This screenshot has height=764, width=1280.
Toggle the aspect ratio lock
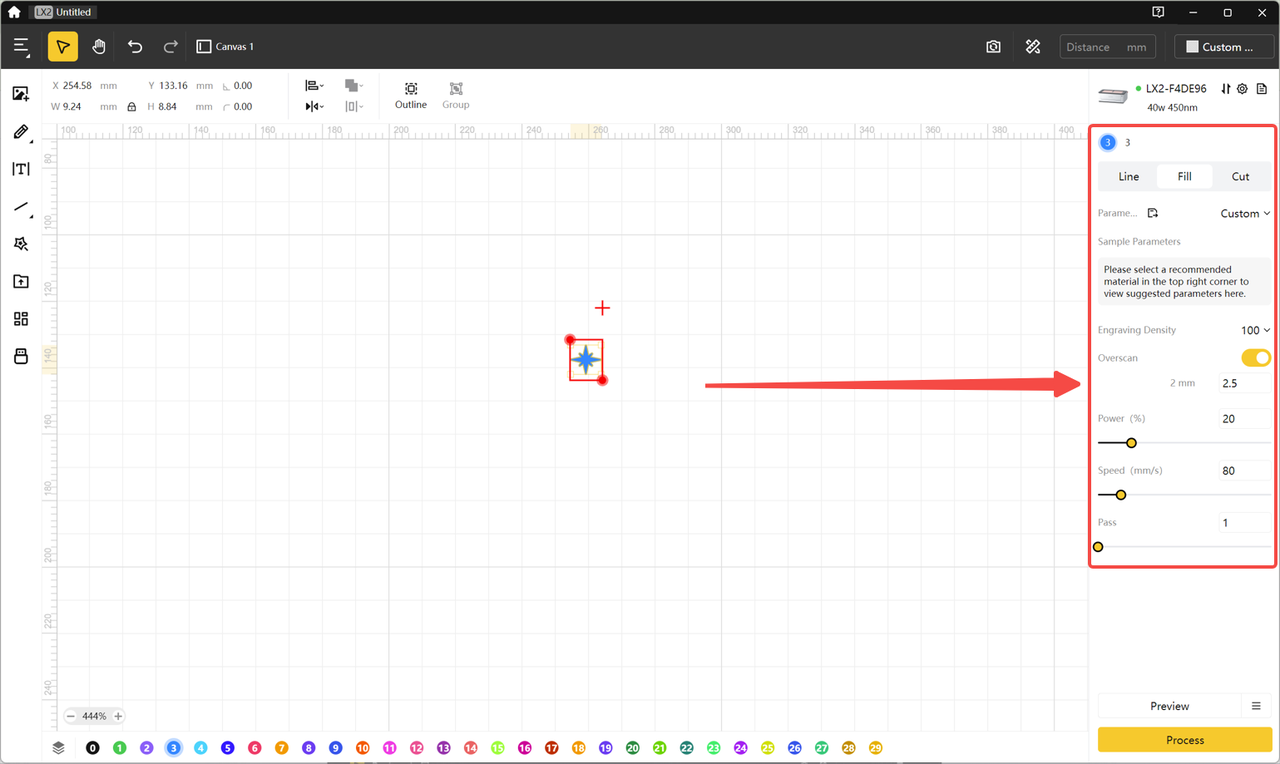131,106
